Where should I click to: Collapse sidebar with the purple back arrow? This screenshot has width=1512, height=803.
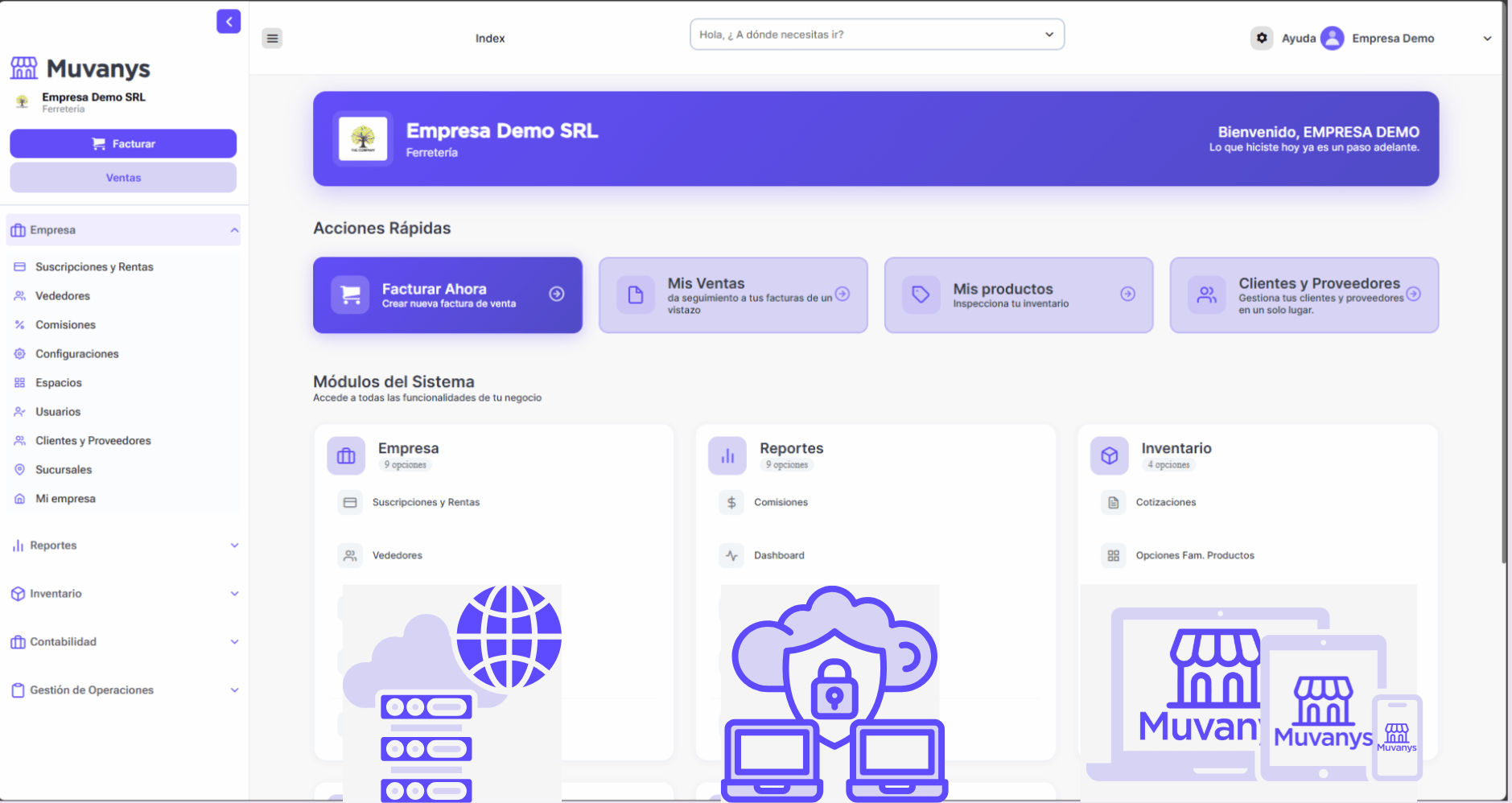pyautogui.click(x=229, y=22)
